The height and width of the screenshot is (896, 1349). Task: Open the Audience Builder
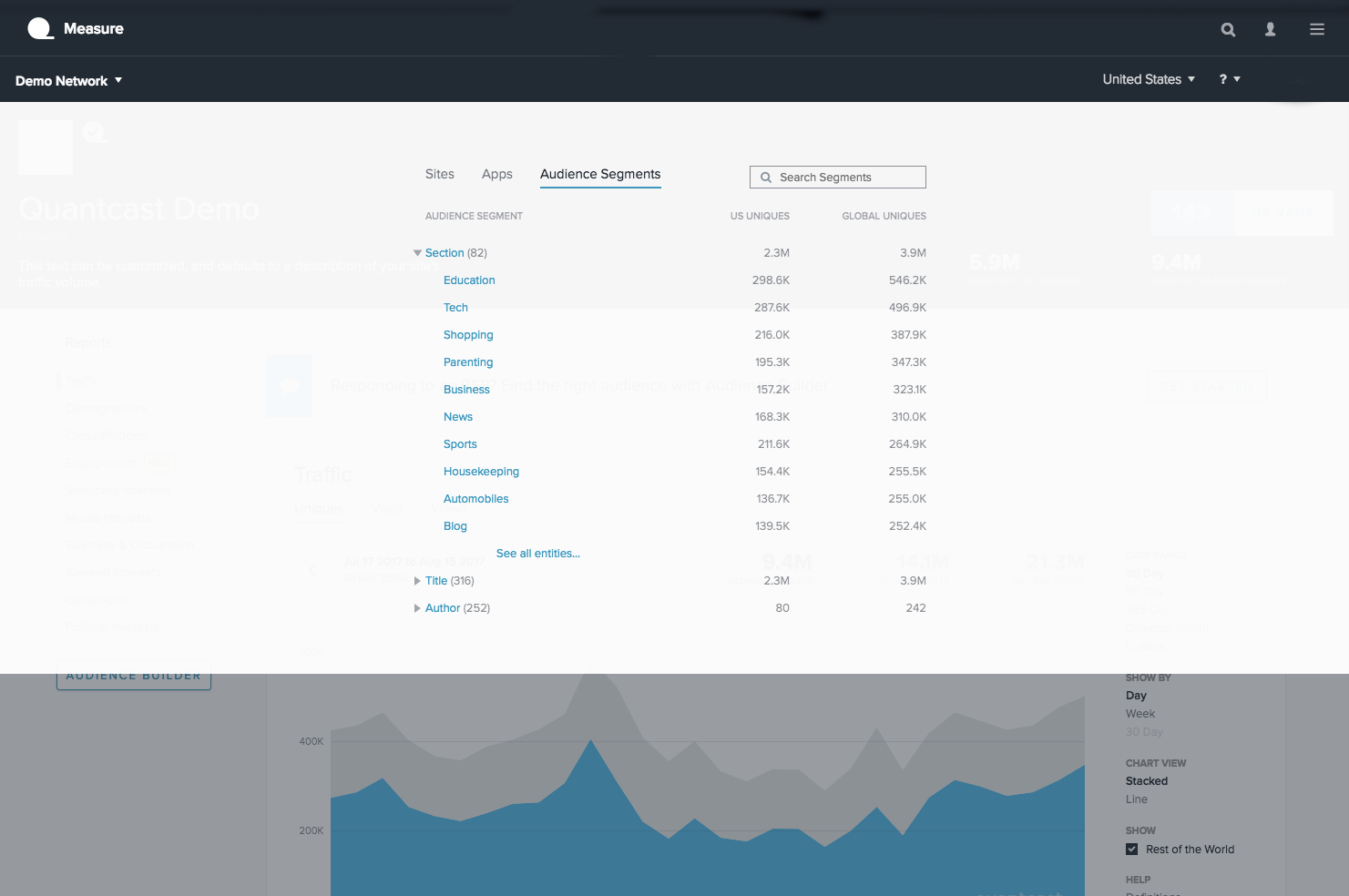pyautogui.click(x=133, y=675)
